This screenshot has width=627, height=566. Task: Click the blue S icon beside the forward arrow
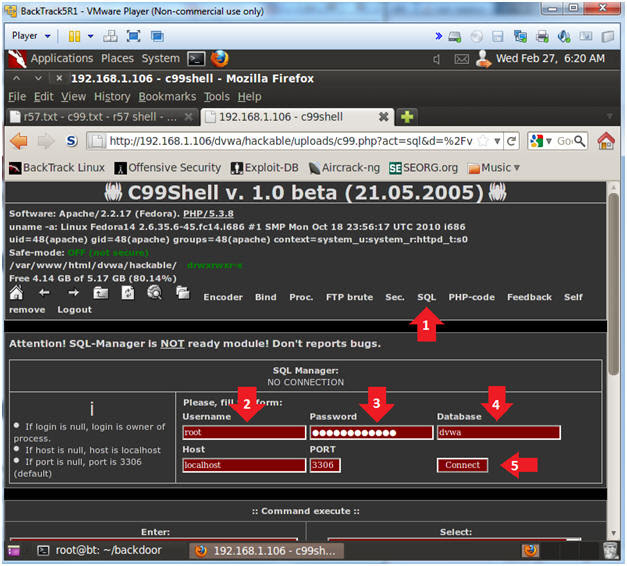pyautogui.click(x=72, y=141)
